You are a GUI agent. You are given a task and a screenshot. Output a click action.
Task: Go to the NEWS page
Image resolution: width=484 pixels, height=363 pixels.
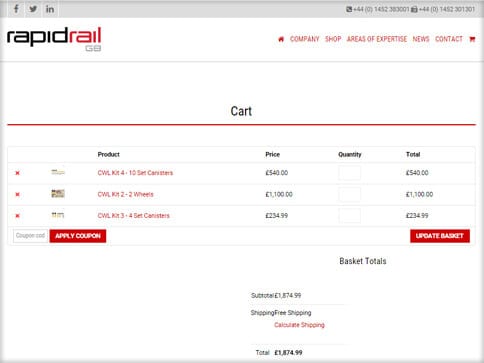coord(421,39)
